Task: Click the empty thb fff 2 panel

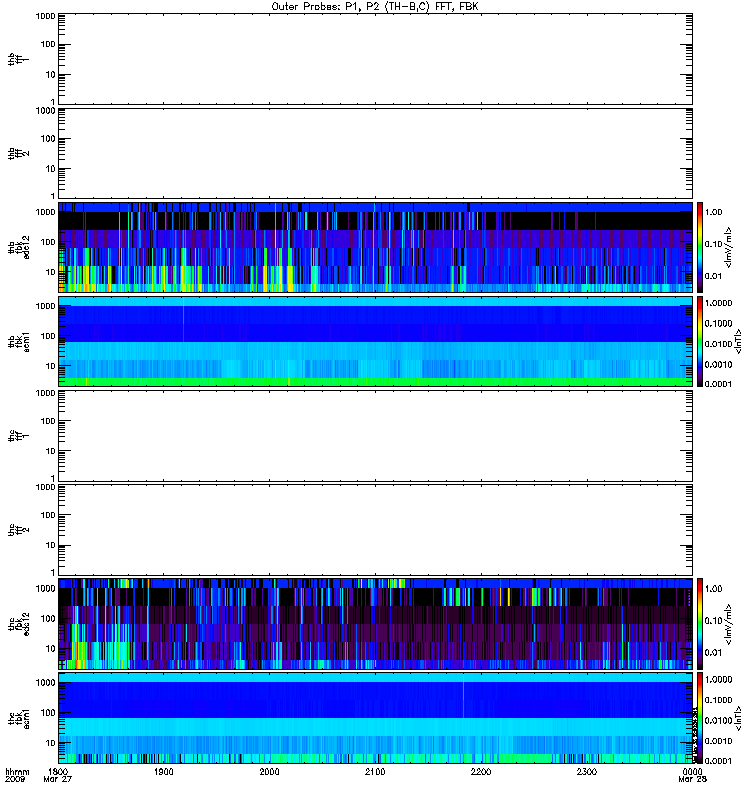Action: pos(376,154)
